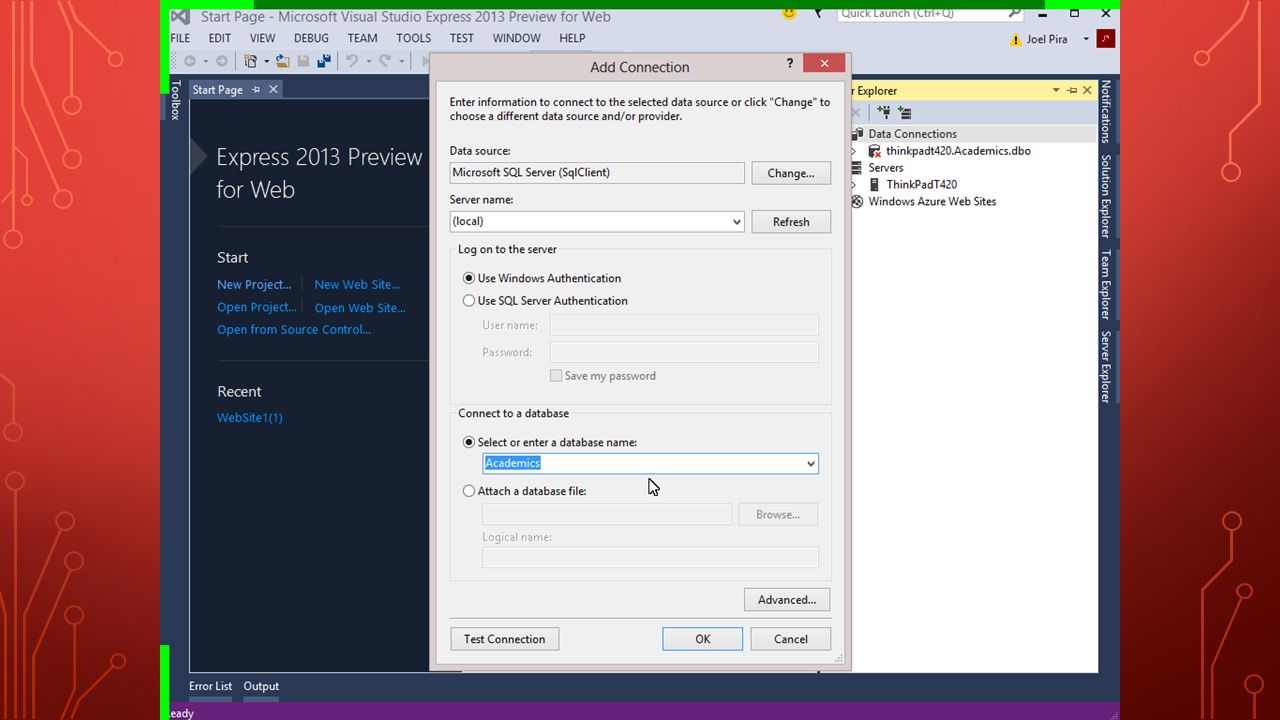Click the Redo toolbar icon
Viewport: 1280px width, 720px height.
coord(384,61)
